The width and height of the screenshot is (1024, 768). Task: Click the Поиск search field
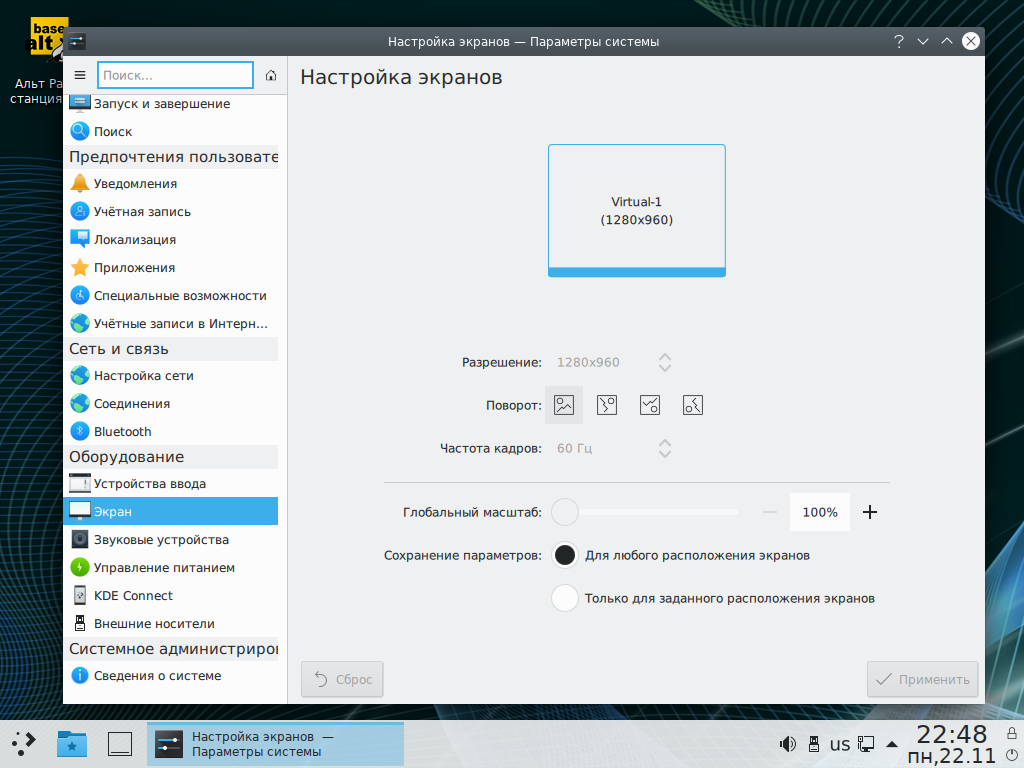(x=176, y=75)
